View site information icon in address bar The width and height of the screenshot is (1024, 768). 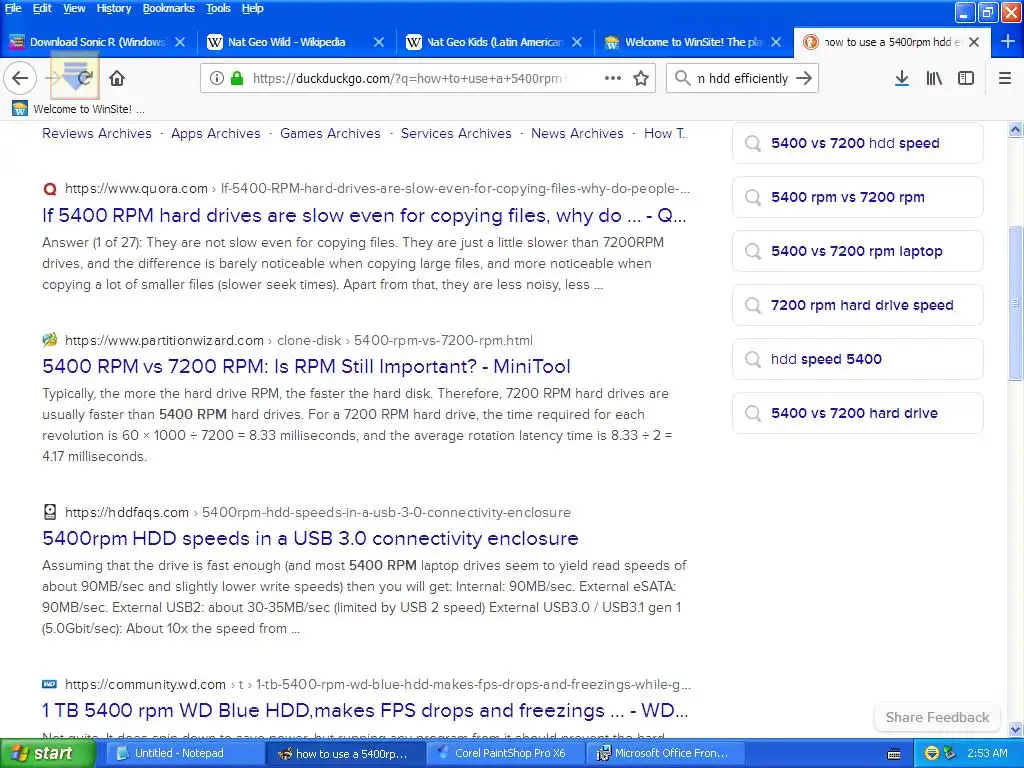point(217,78)
